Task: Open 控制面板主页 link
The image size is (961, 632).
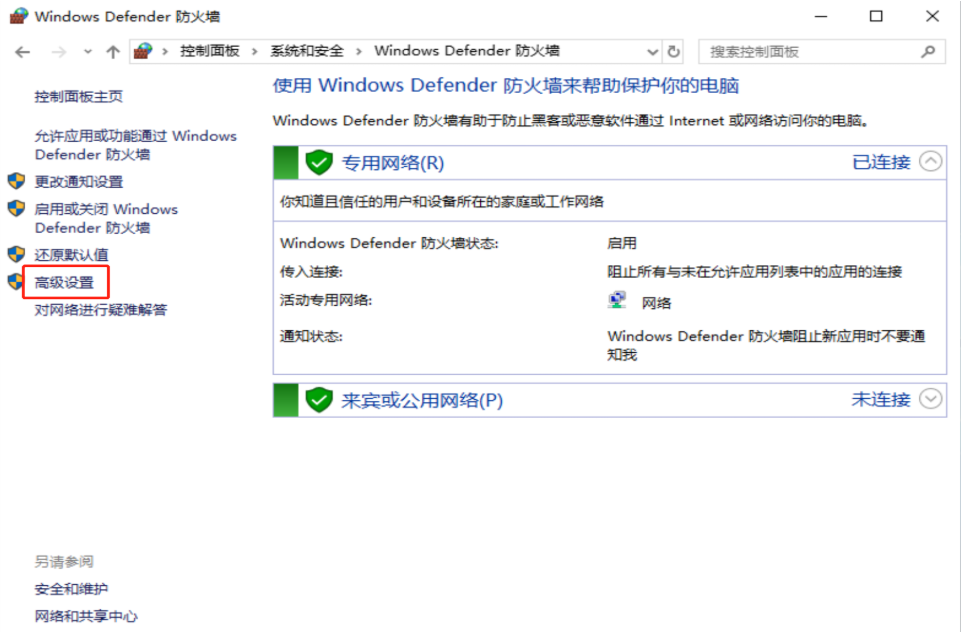Action: 78,96
